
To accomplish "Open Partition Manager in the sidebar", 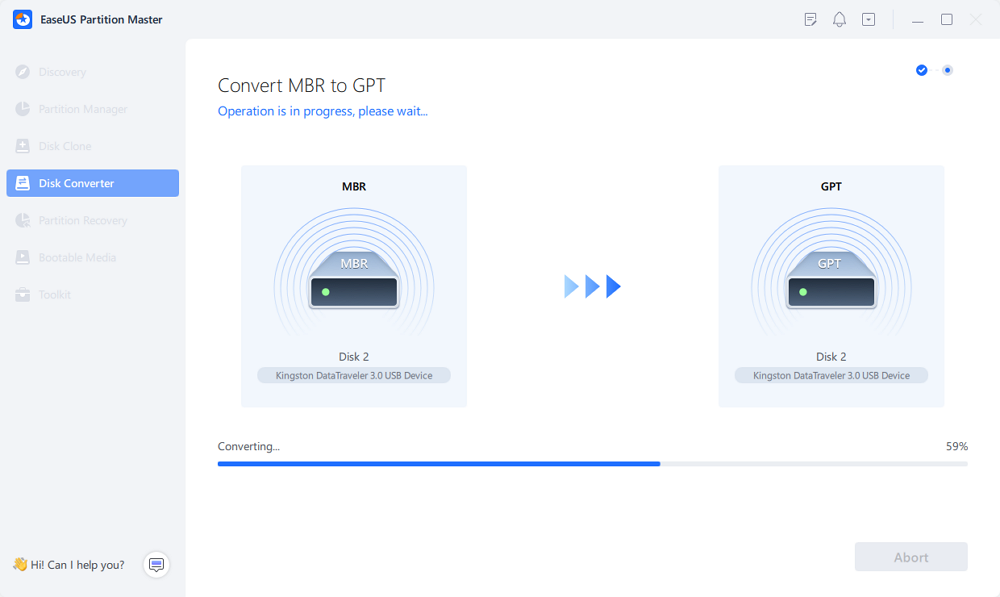I will 92,109.
